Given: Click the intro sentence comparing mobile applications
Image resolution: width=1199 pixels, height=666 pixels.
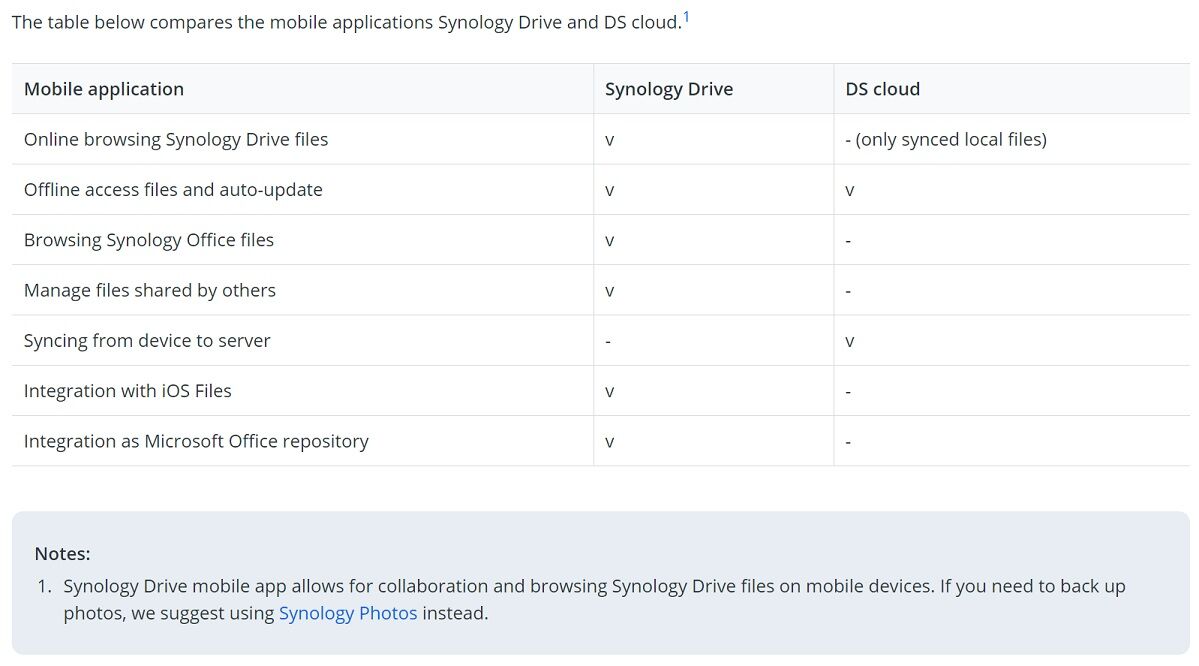Looking at the screenshot, I should (346, 22).
